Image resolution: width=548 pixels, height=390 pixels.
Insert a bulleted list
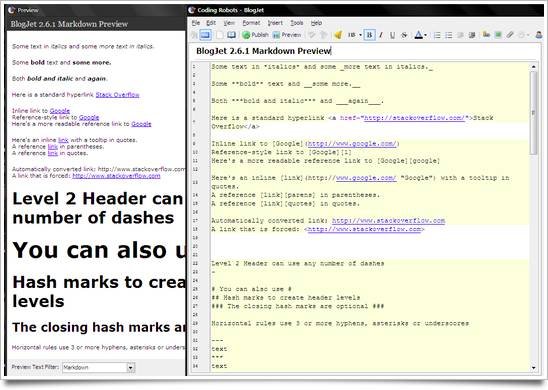click(437, 35)
